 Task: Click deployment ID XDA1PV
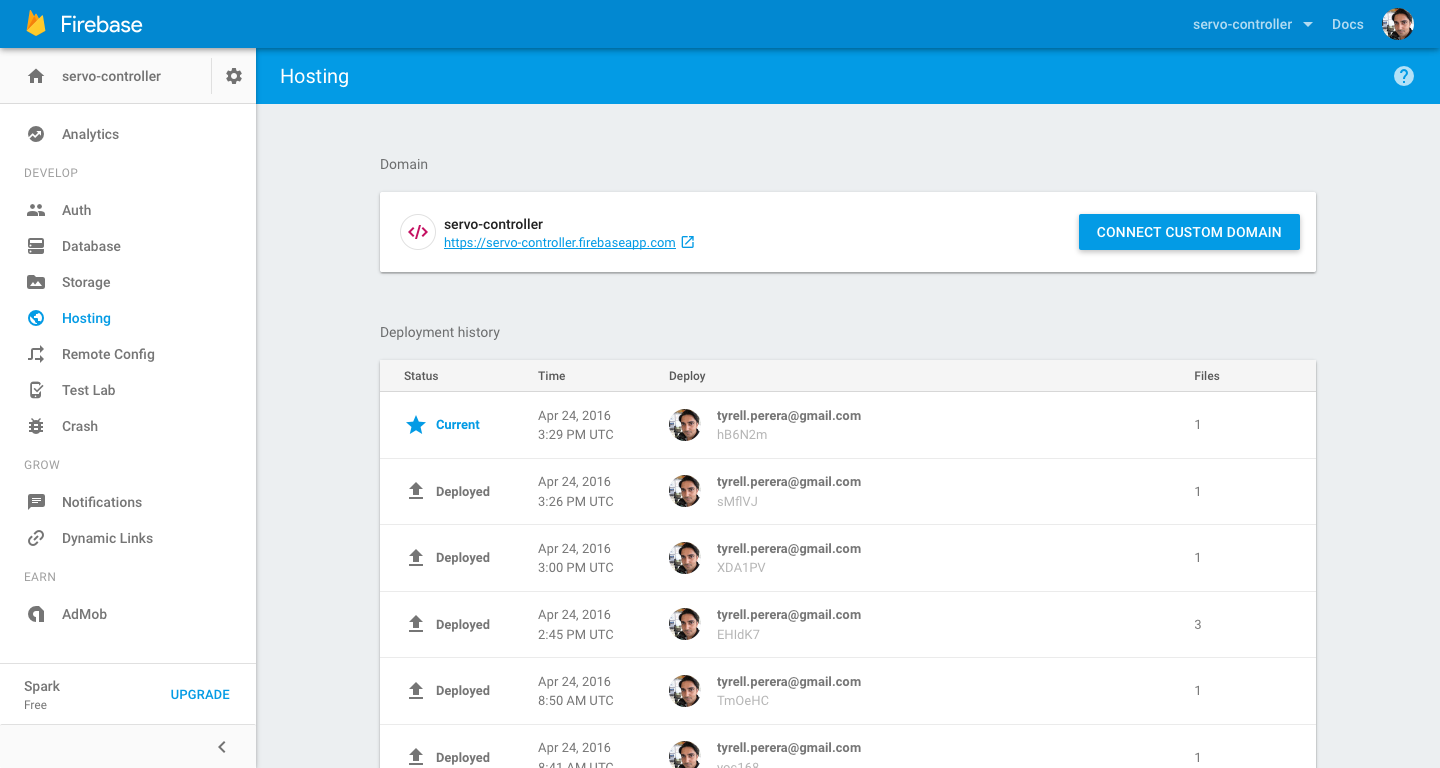[741, 568]
